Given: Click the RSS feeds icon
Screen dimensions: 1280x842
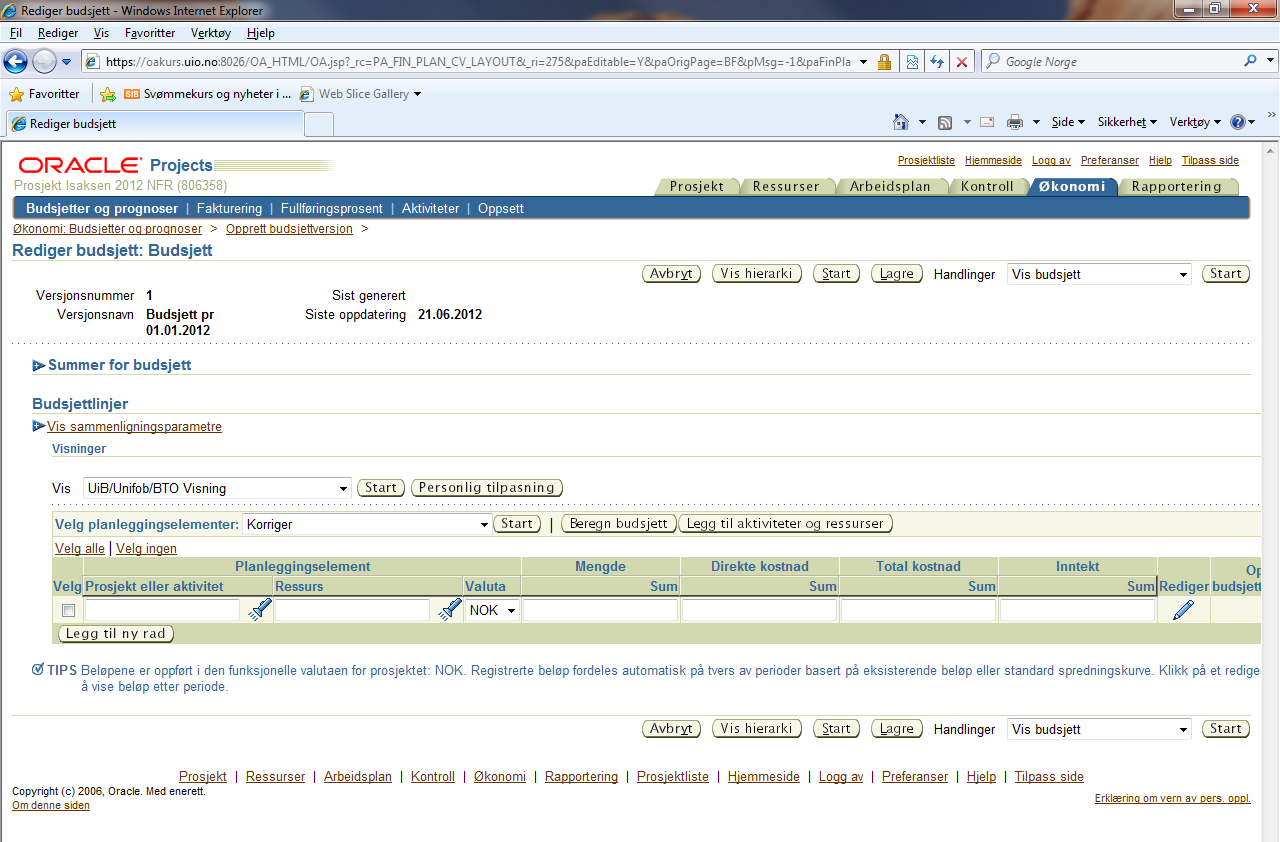Looking at the screenshot, I should [944, 122].
